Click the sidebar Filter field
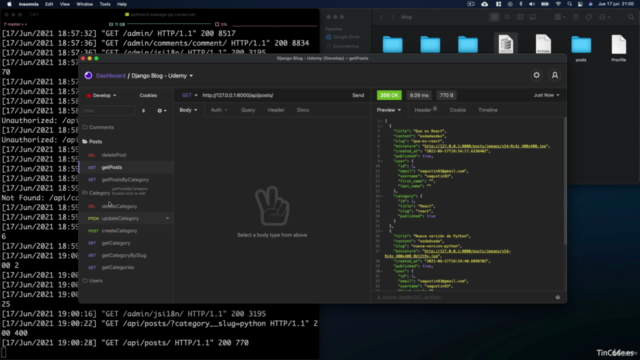Screen dimensions: 640x360 108,111
